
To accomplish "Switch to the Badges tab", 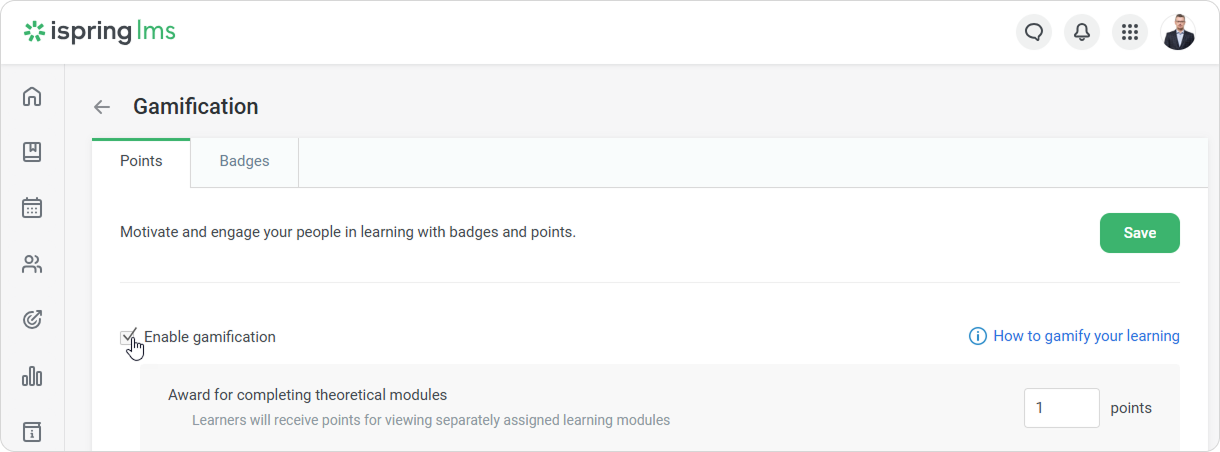I will point(244,161).
